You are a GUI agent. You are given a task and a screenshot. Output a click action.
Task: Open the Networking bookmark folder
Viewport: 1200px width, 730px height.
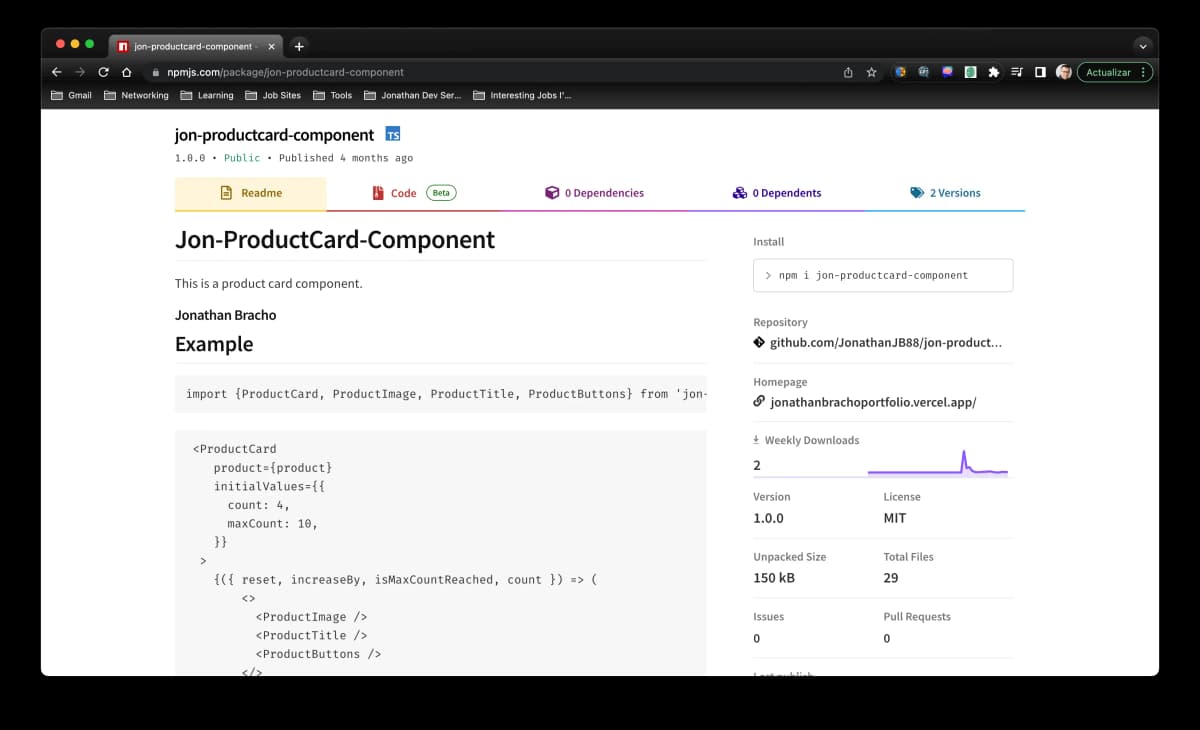[136, 96]
